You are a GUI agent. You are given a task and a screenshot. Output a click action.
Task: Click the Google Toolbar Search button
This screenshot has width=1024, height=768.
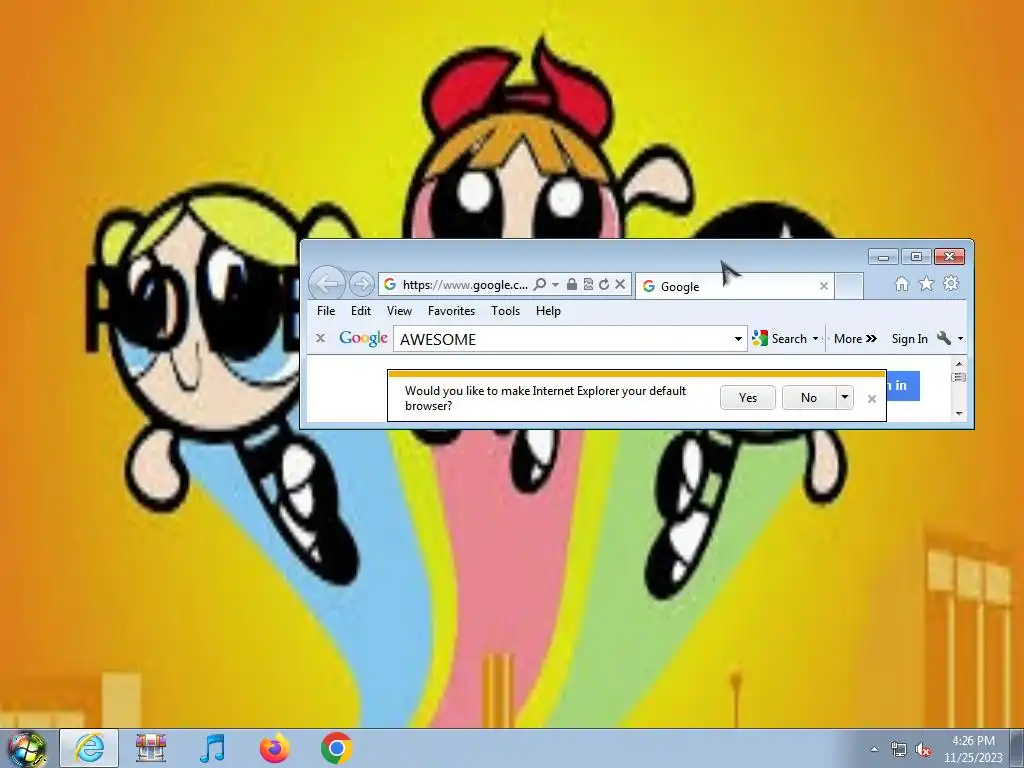tap(780, 338)
